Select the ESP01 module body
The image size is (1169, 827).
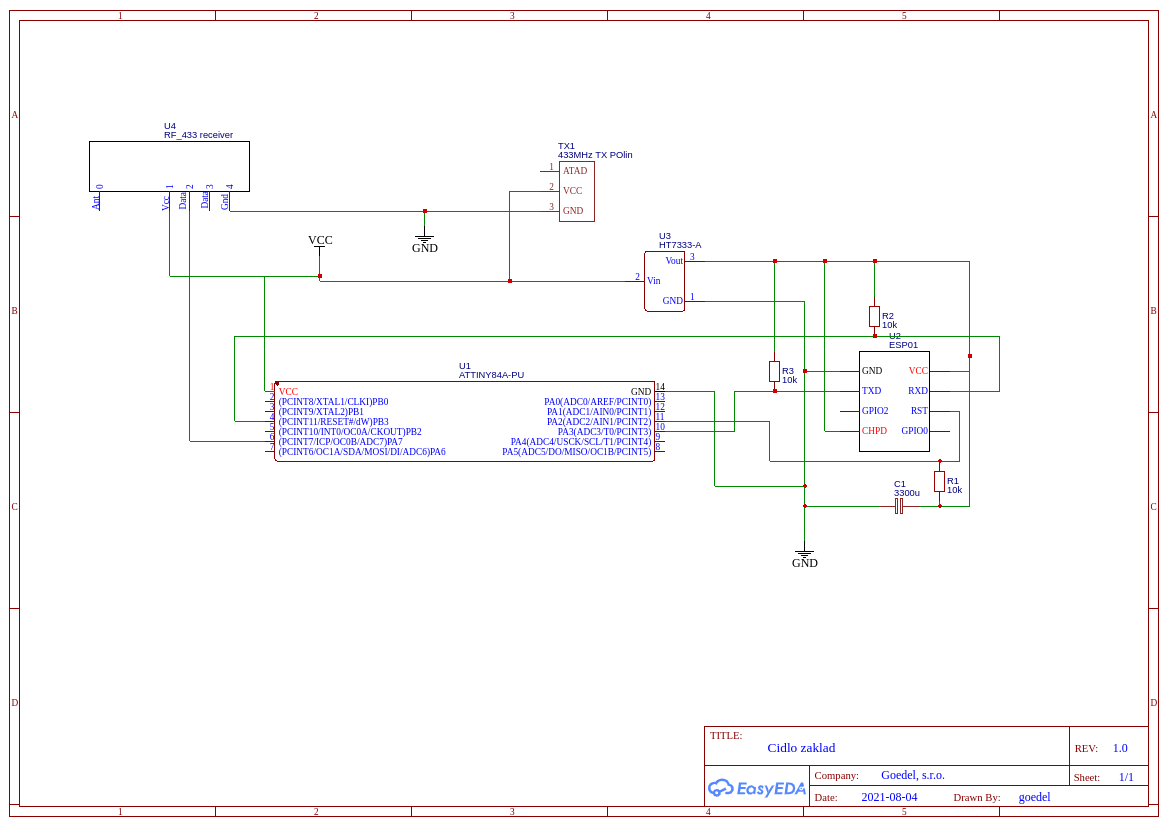894,401
